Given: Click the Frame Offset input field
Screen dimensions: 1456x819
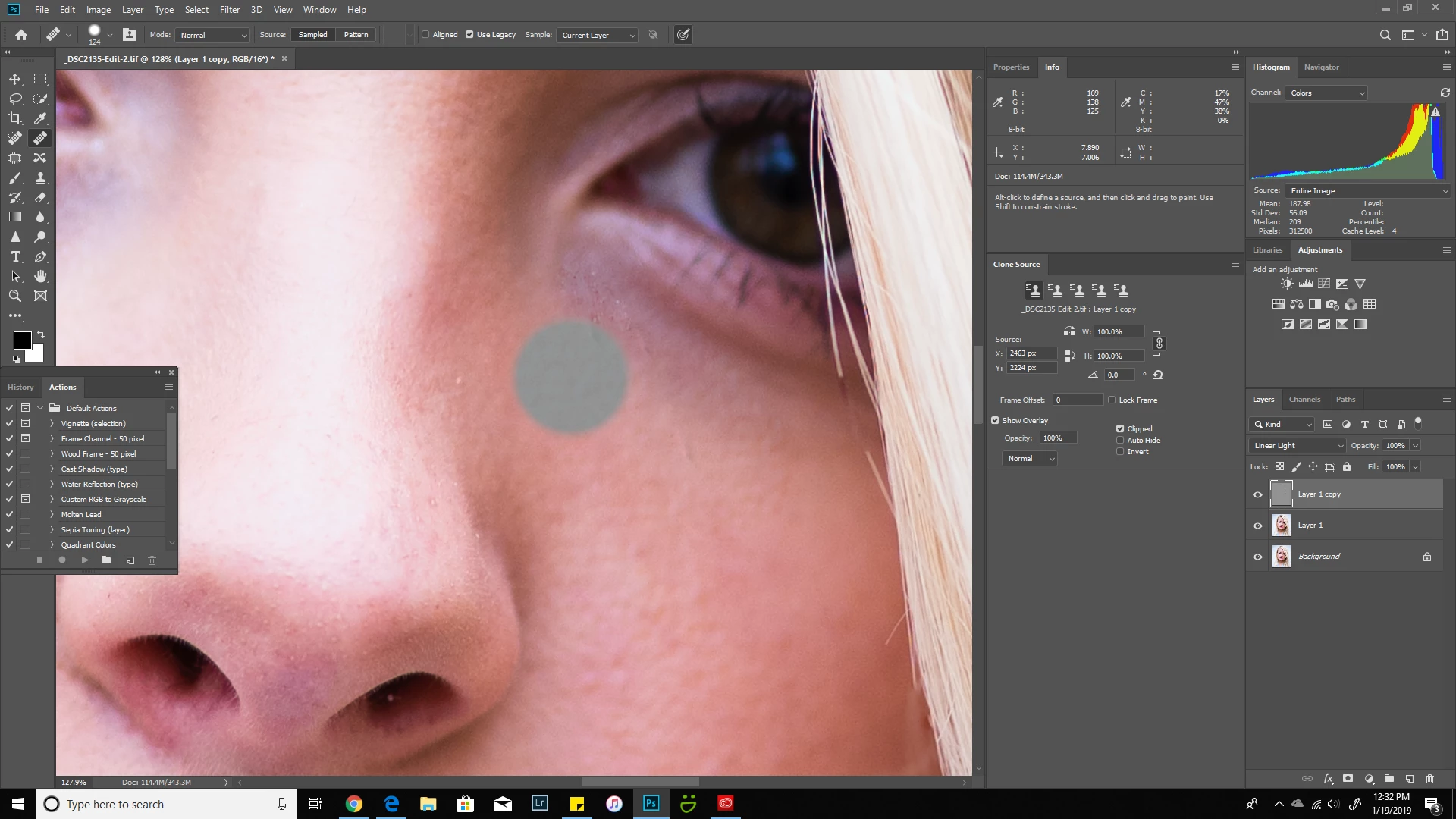Looking at the screenshot, I should (x=1077, y=400).
